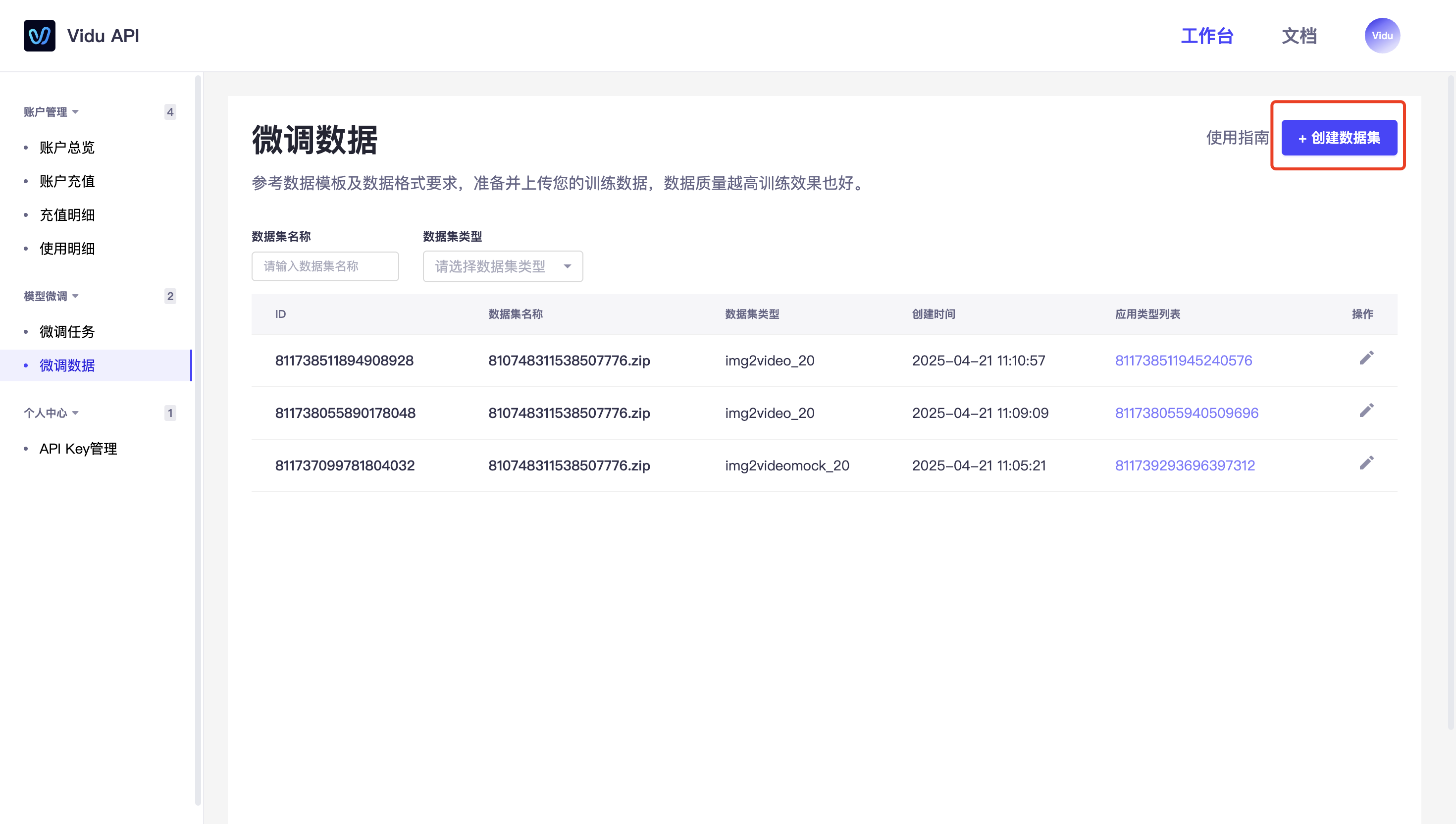Click ID cell 811737099781804032
The height and width of the screenshot is (824, 1456).
pyautogui.click(x=345, y=466)
